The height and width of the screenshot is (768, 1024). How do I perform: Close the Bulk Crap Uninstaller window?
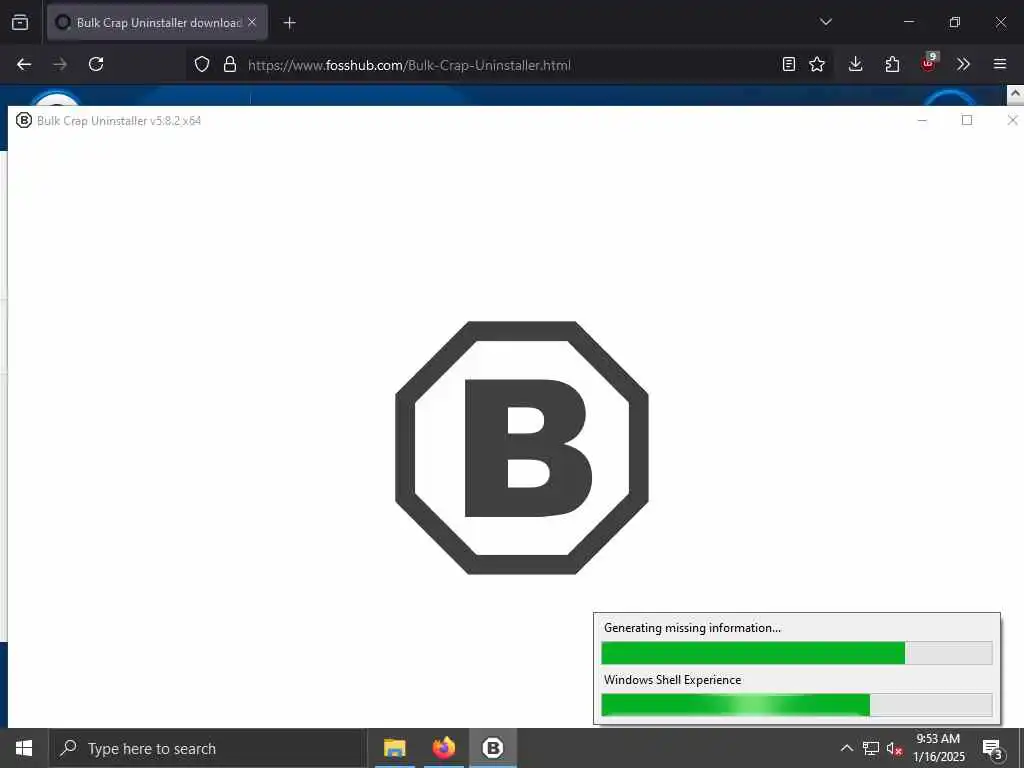tap(1012, 120)
